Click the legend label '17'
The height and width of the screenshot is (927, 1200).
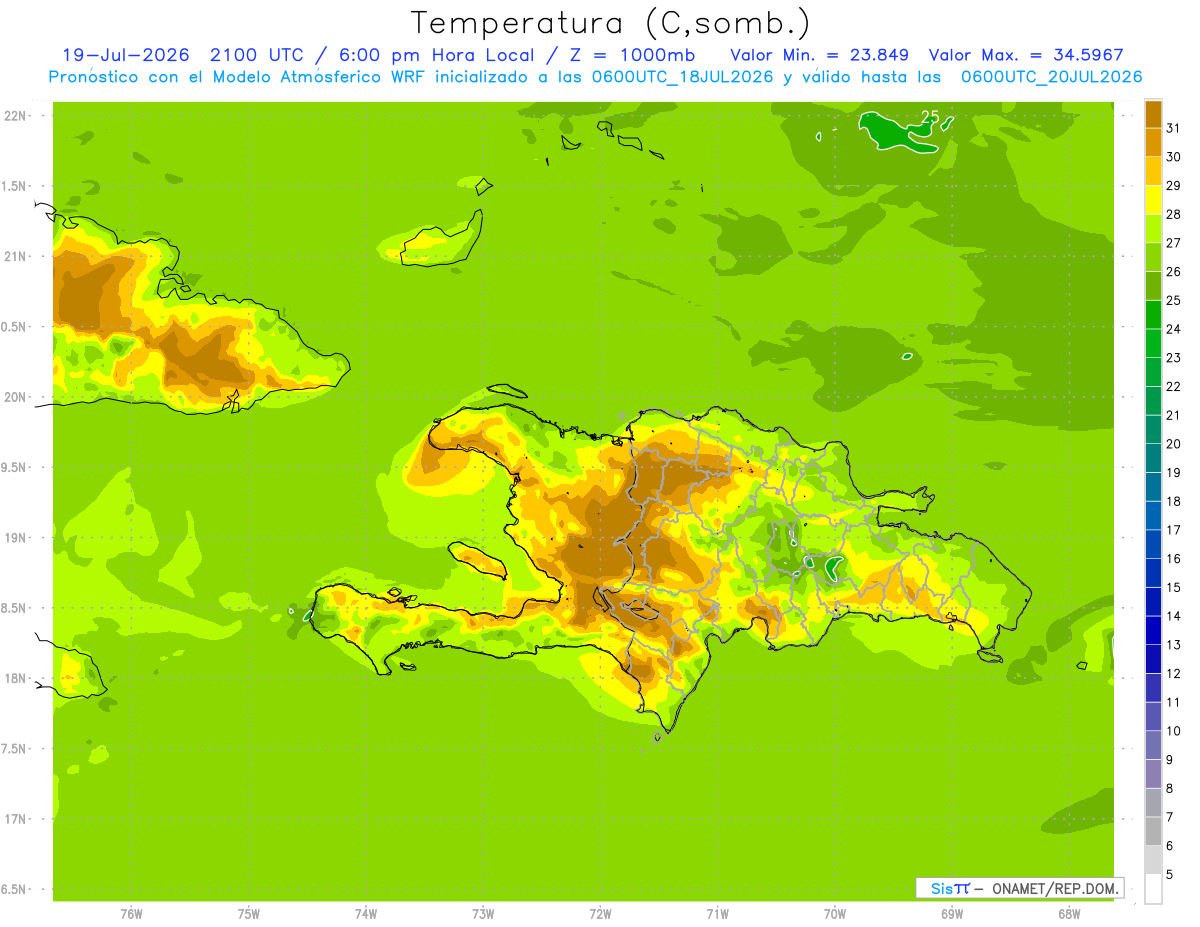[x=1173, y=530]
